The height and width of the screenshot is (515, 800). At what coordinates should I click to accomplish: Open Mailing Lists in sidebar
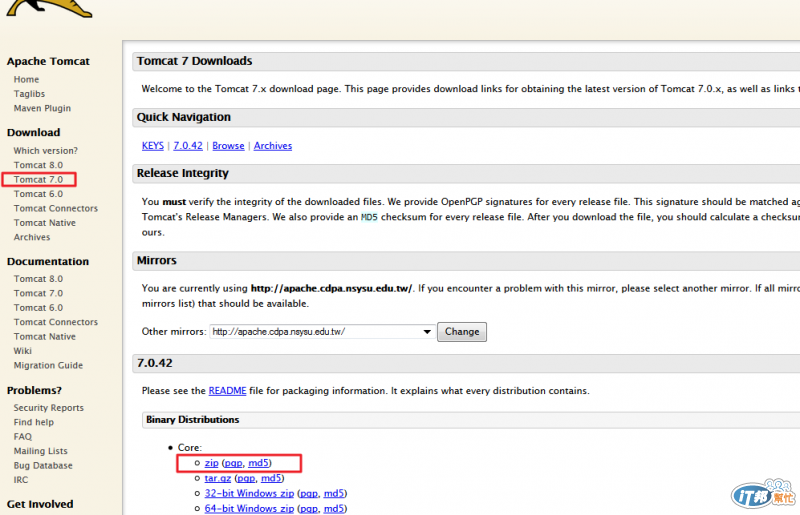click(40, 451)
